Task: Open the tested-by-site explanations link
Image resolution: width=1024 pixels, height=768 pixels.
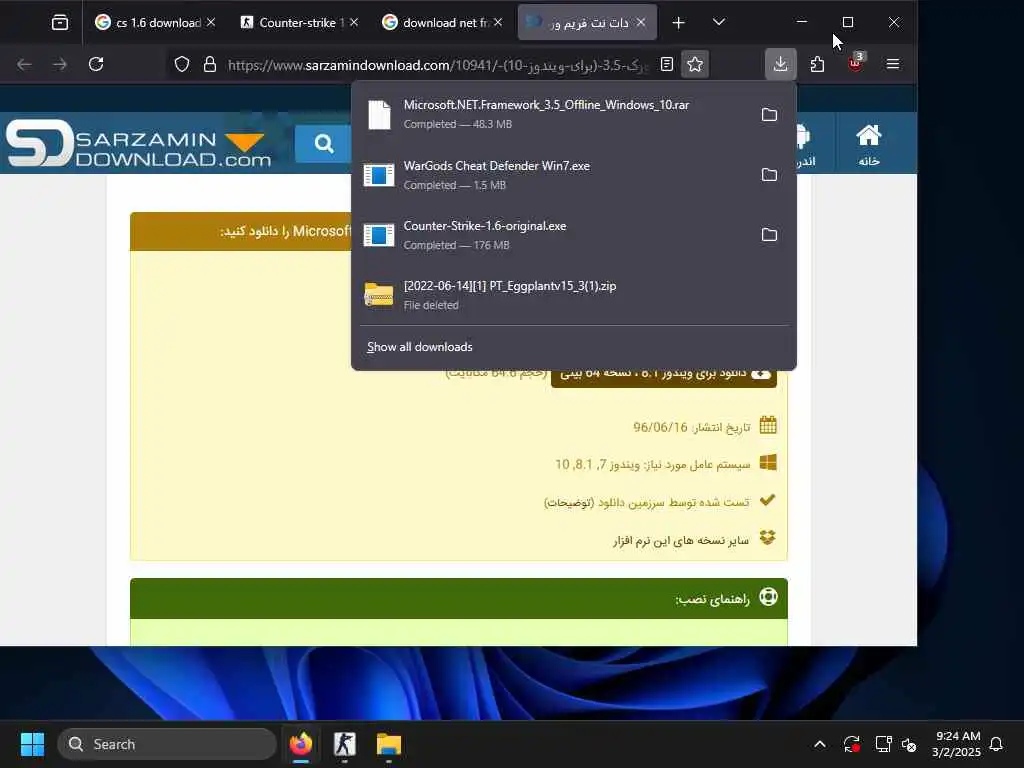Action: click(569, 502)
